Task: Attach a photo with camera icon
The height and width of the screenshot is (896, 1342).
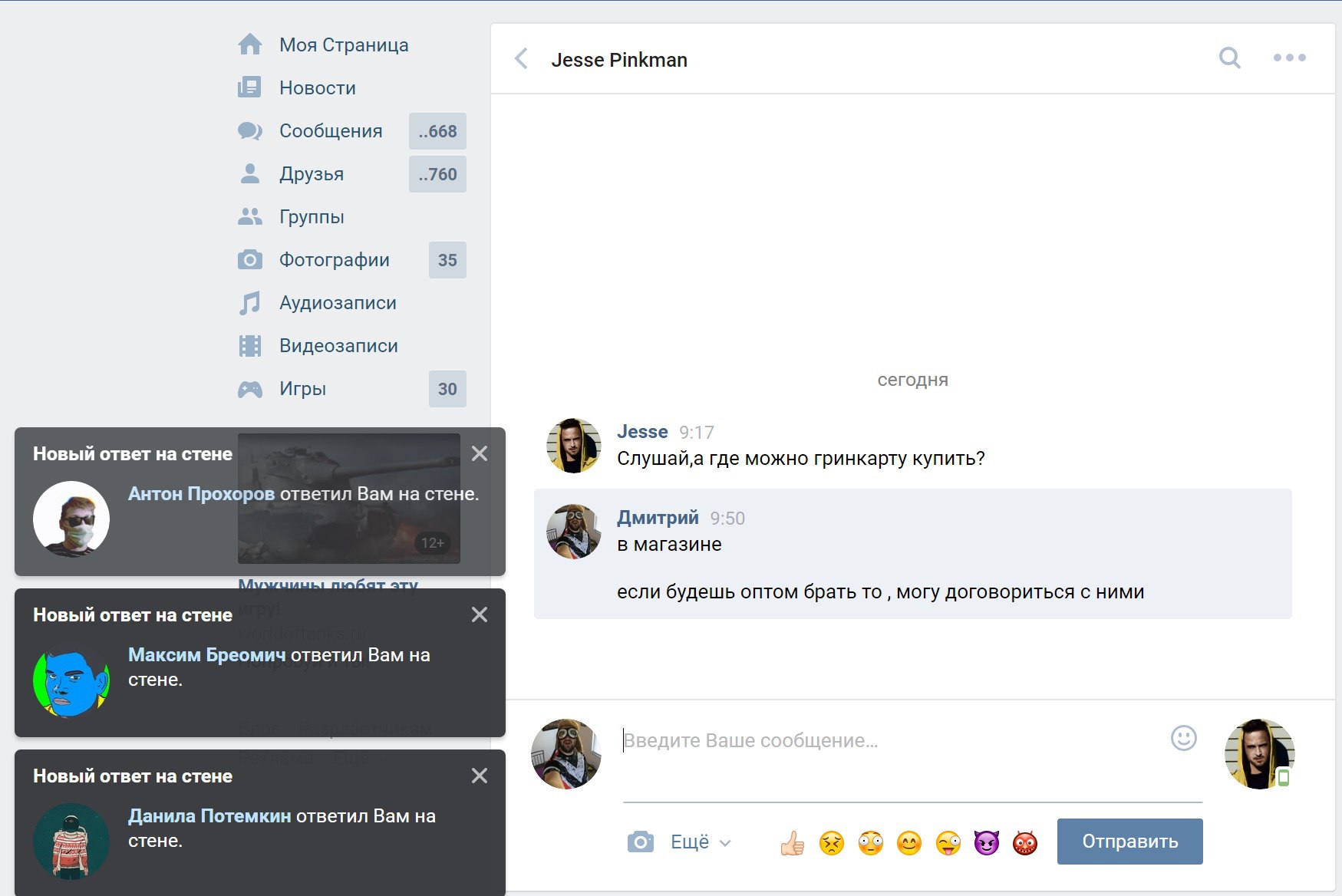Action: click(x=641, y=842)
